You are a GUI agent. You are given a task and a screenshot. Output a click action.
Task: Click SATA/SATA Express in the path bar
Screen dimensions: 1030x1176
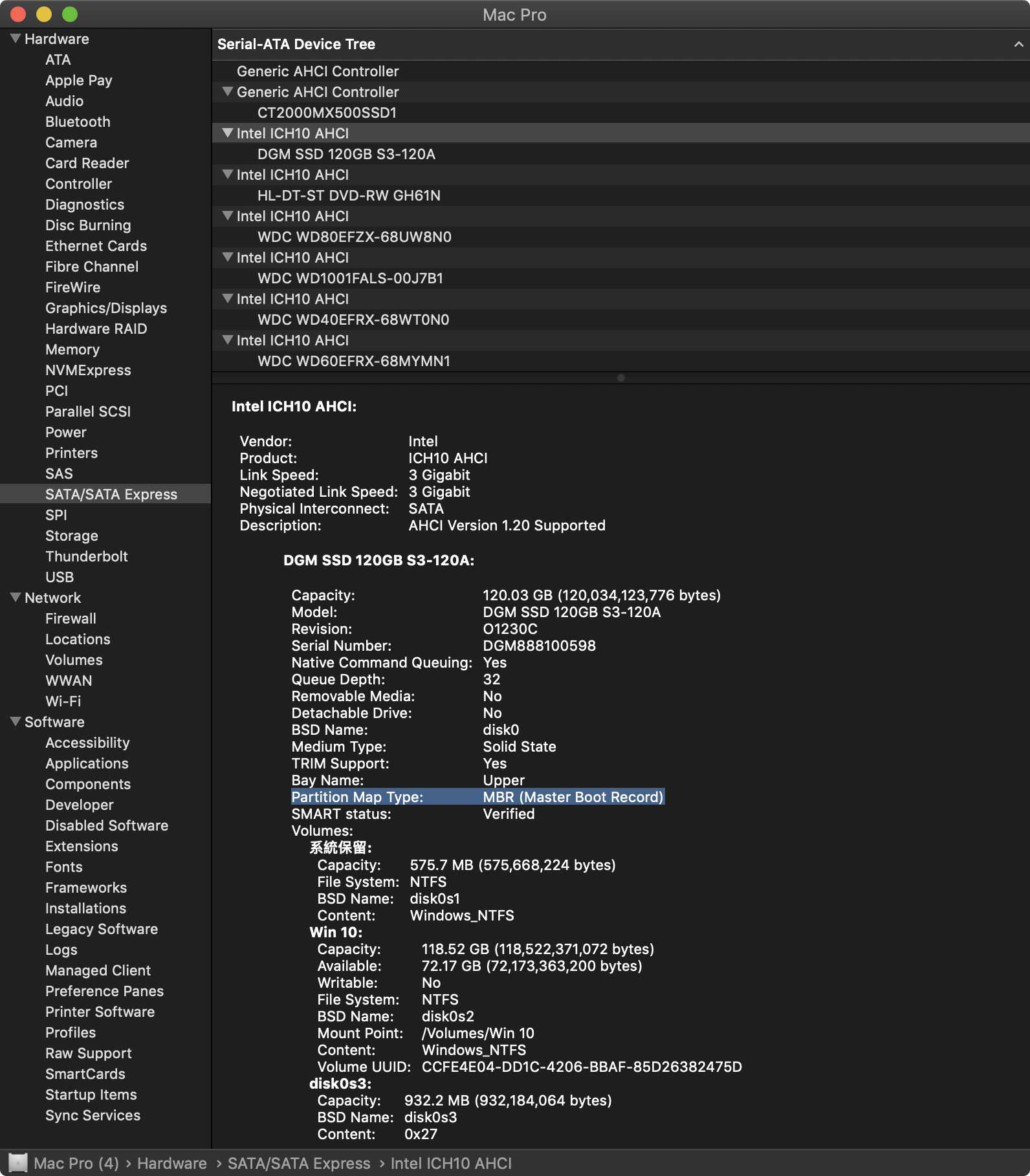(299, 1163)
